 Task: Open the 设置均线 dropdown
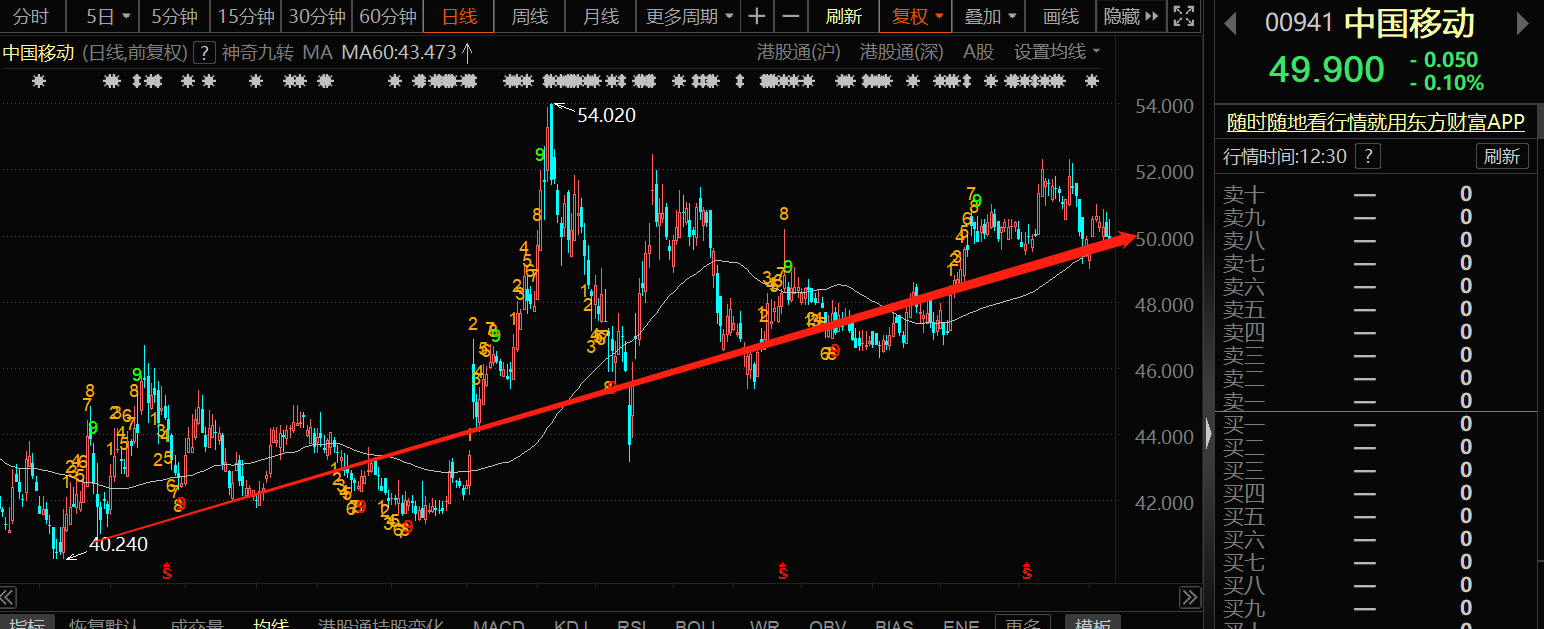pyautogui.click(x=1057, y=52)
